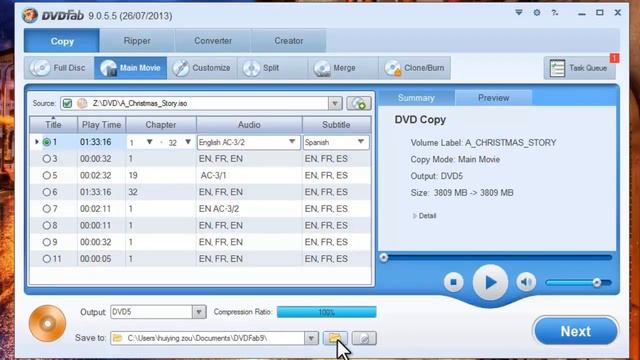This screenshot has width=640, height=360.
Task: Switch to the Ripper tab
Action: click(x=137, y=41)
